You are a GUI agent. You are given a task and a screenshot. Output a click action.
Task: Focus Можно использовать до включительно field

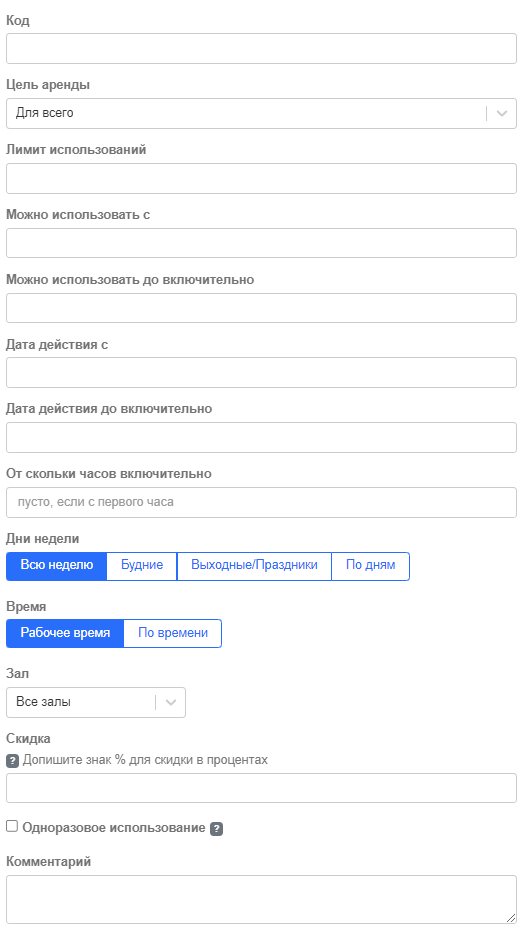coord(261,308)
